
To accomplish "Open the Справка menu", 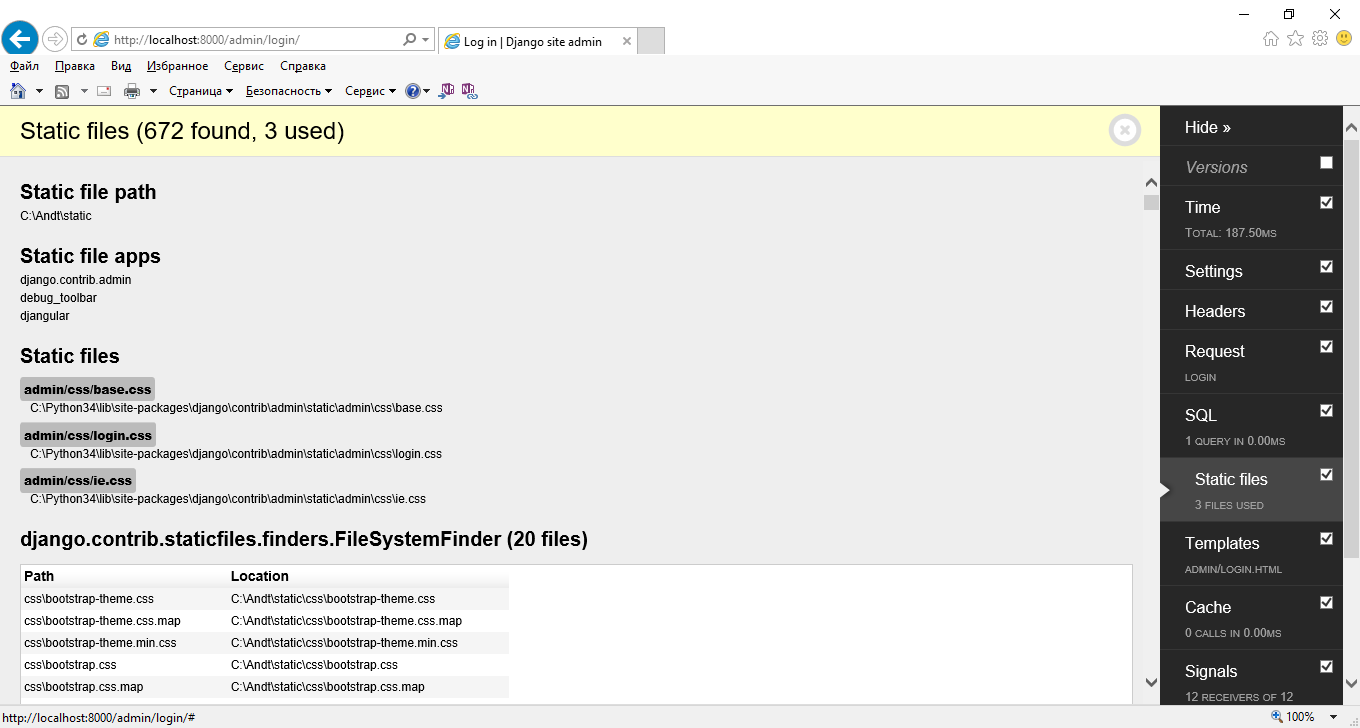I will [303, 66].
